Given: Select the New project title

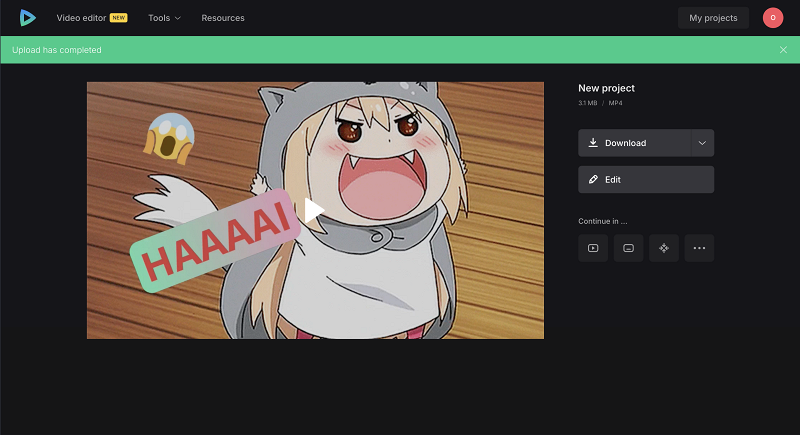Looking at the screenshot, I should [x=606, y=88].
